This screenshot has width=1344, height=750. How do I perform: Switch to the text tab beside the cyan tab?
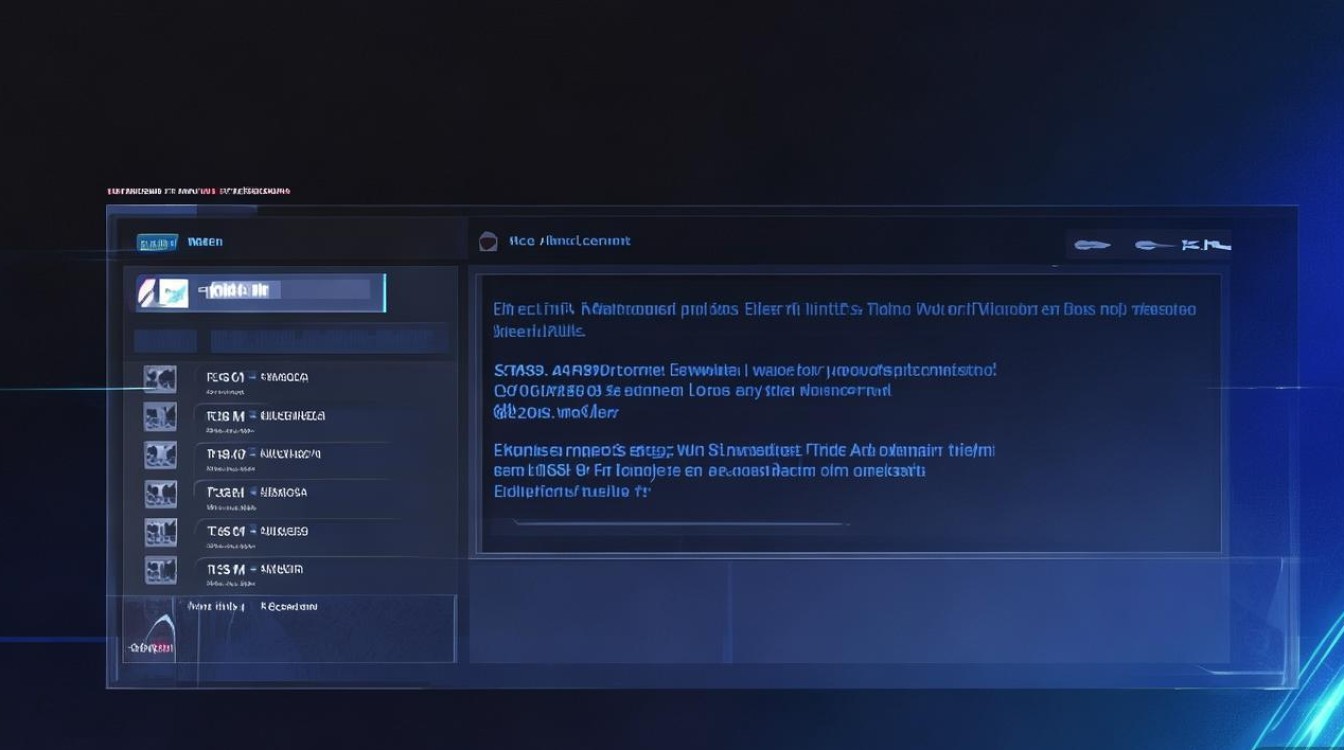(206, 242)
